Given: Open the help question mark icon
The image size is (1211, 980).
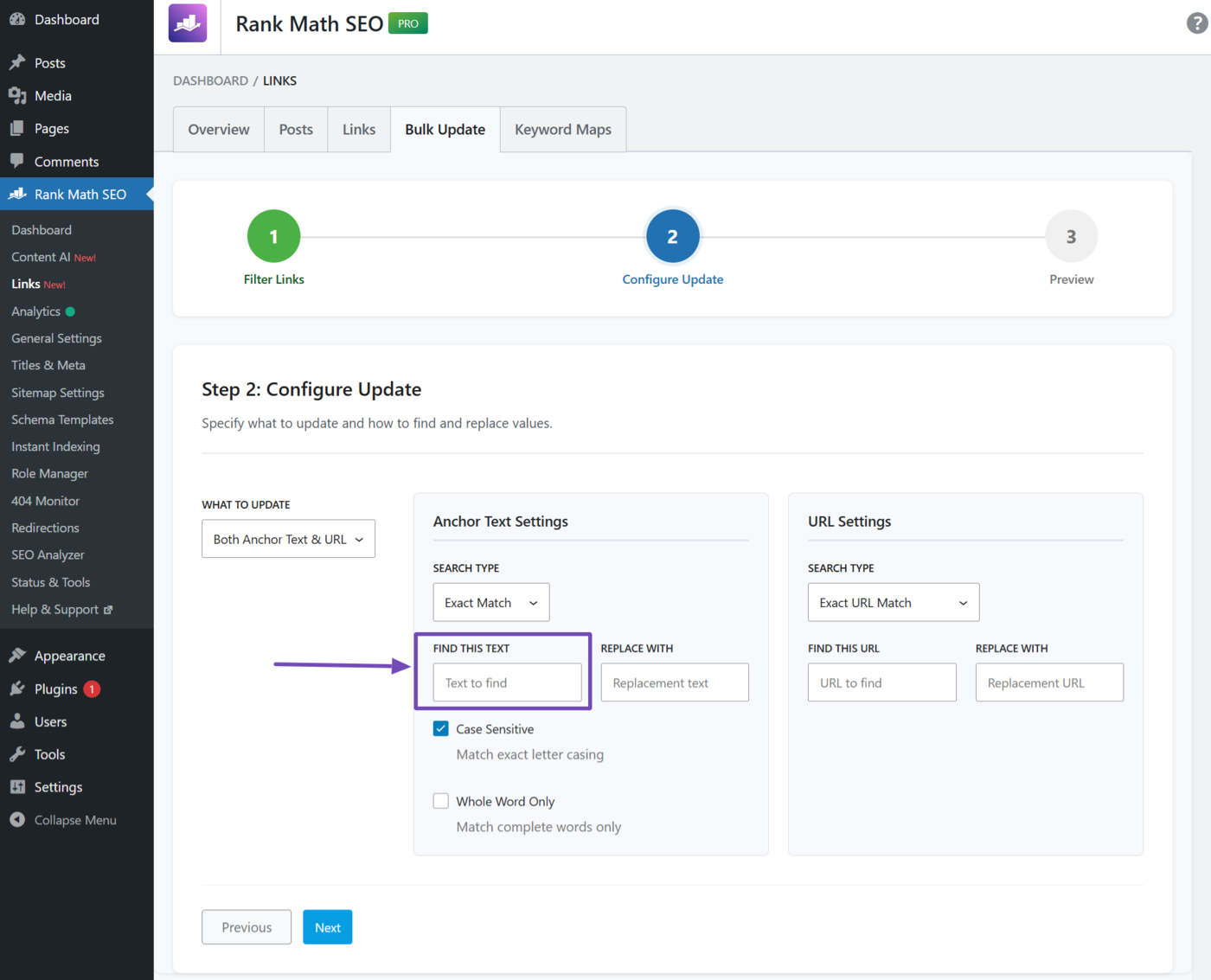Looking at the screenshot, I should [x=1196, y=23].
